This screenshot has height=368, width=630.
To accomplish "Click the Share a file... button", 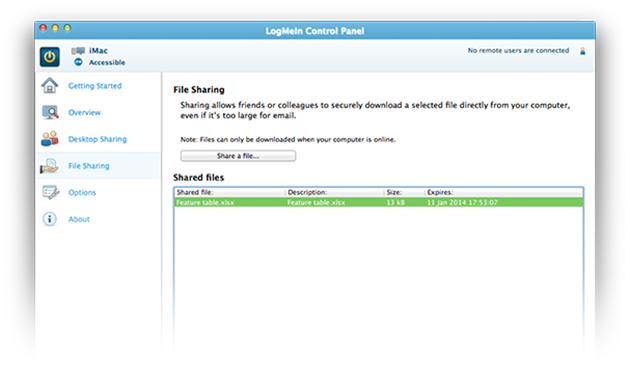I will (238, 156).
